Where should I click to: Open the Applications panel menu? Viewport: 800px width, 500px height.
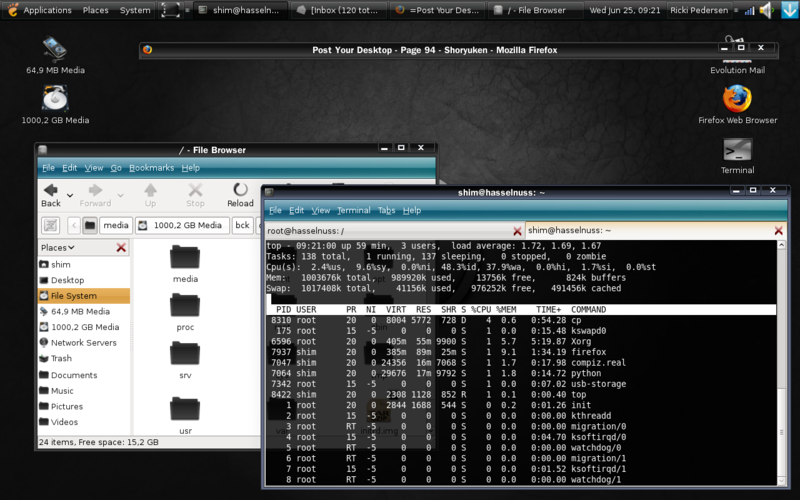point(40,10)
